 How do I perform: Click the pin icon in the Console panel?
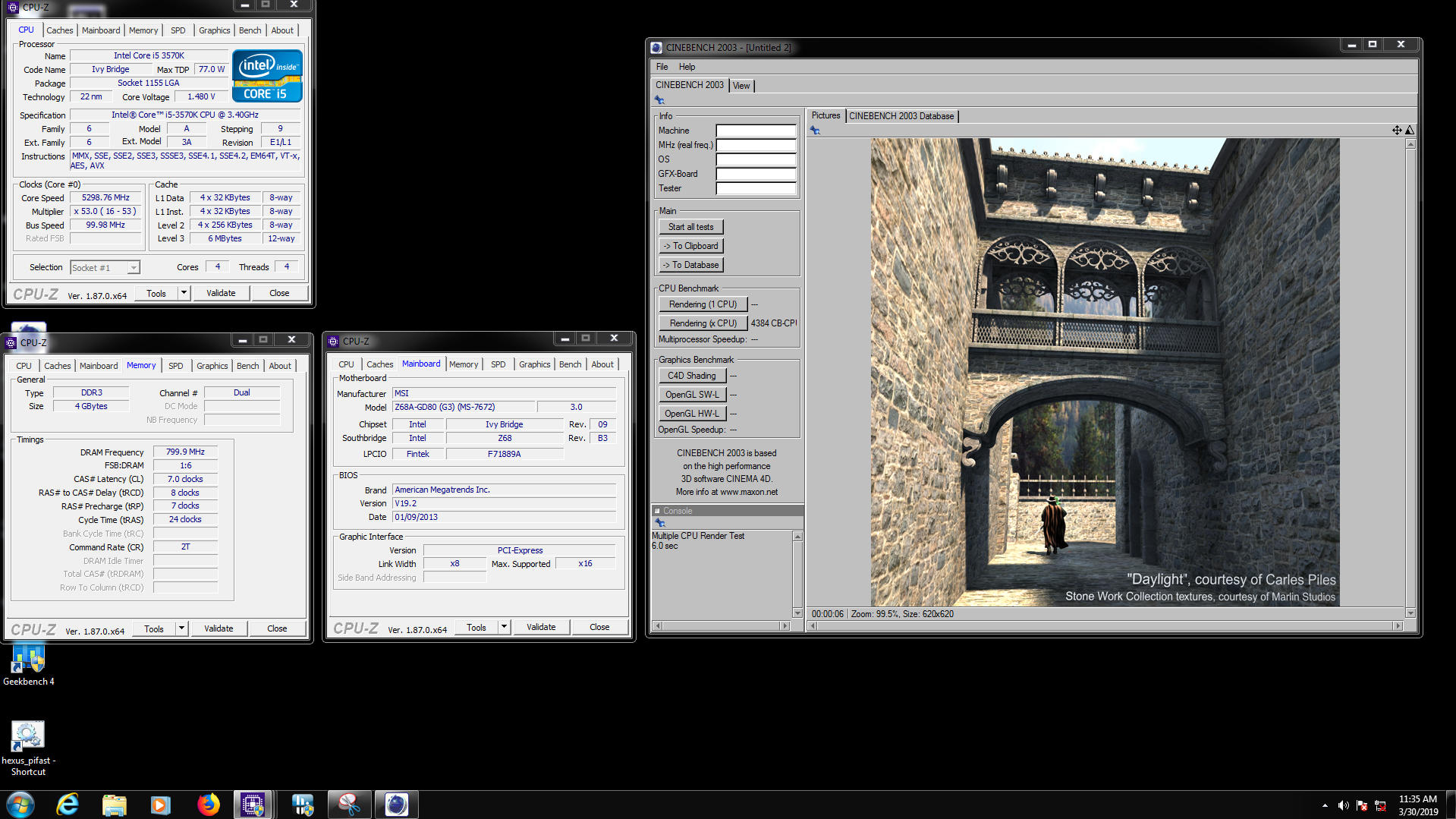(660, 523)
